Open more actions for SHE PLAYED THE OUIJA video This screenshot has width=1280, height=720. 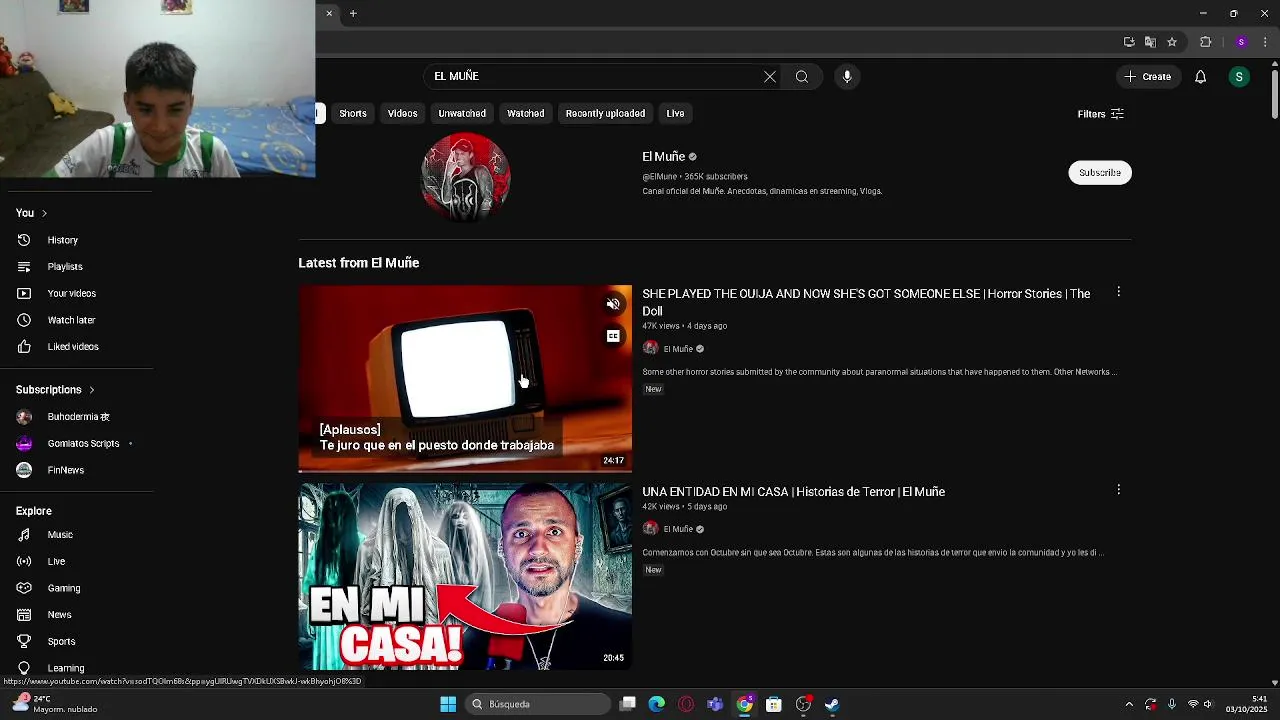click(1119, 292)
